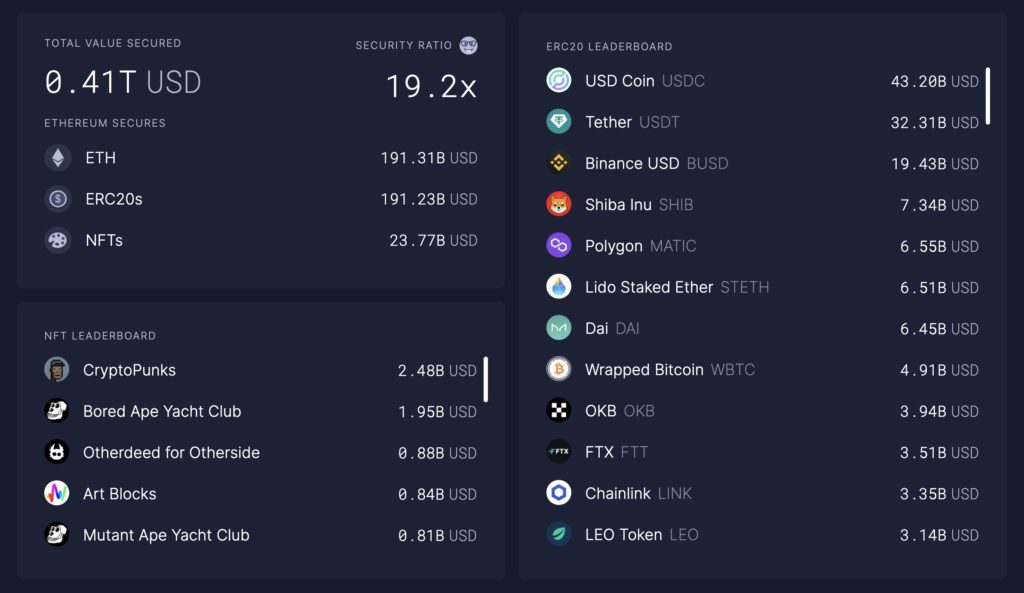Click the Shiba Inu token icon
1024x593 pixels.
point(558,204)
